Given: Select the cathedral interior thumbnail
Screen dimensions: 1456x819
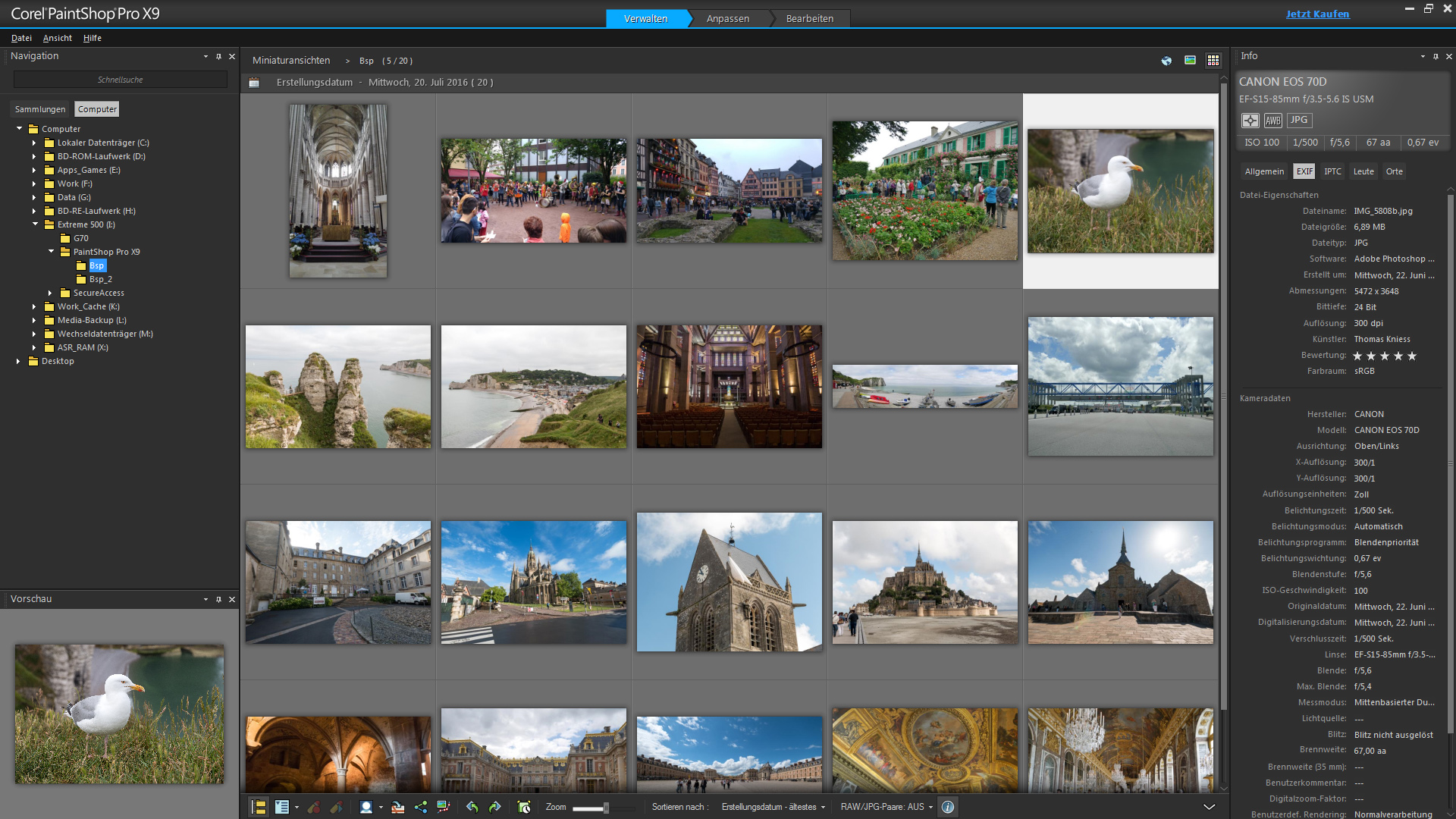Looking at the screenshot, I should point(338,191).
